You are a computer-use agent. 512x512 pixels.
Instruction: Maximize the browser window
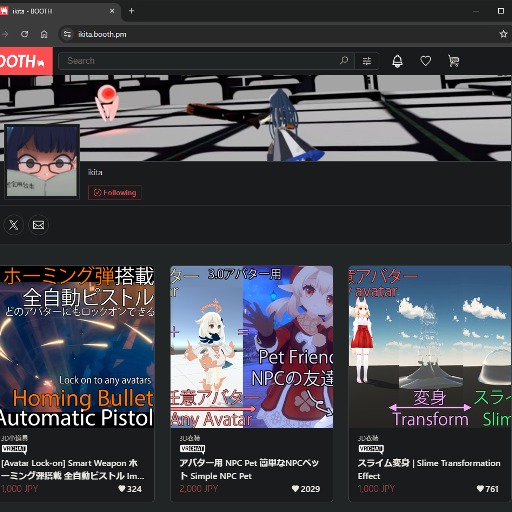tap(501, 11)
